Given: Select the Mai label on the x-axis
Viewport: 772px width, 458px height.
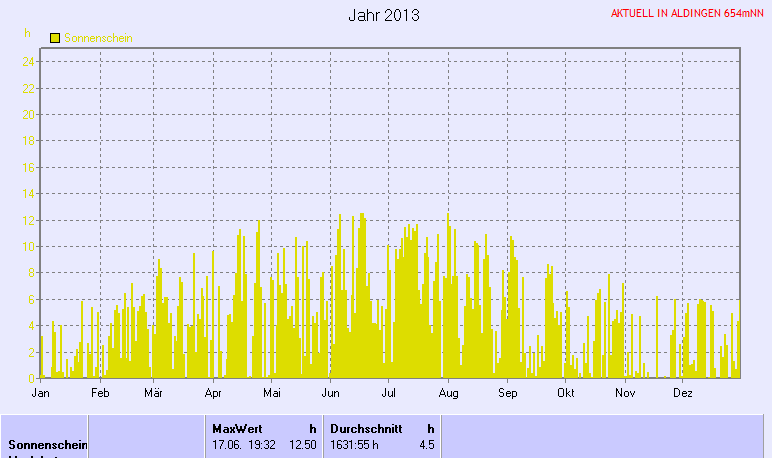Looking at the screenshot, I should click(270, 393).
